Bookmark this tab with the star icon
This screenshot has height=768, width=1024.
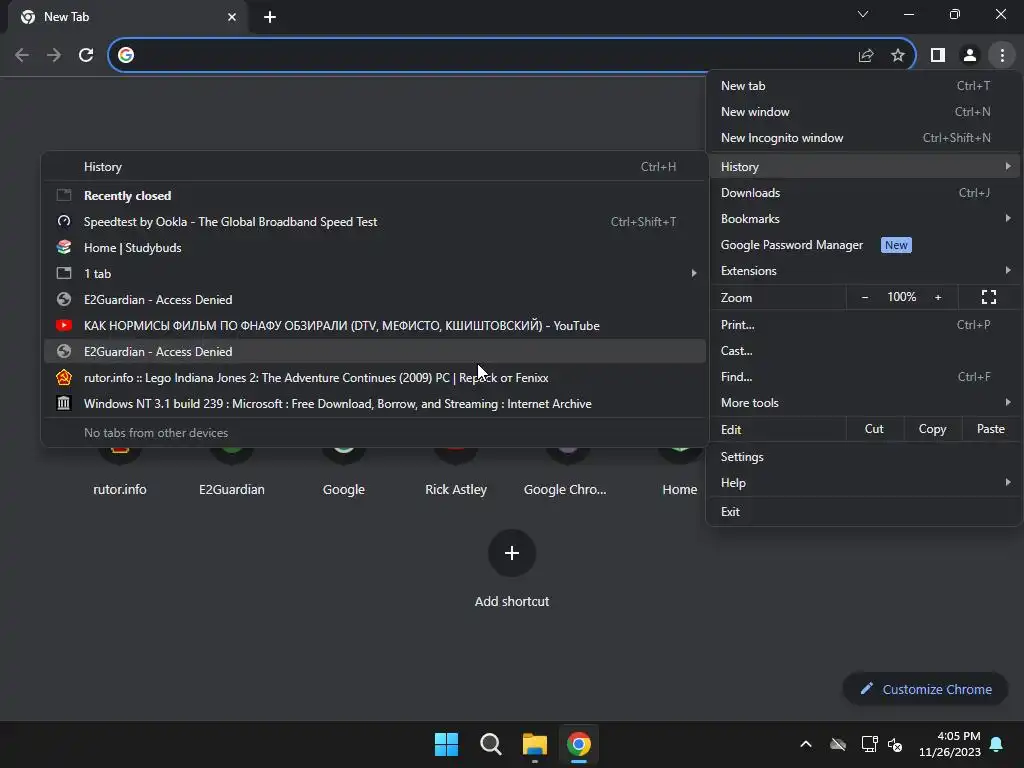(898, 56)
